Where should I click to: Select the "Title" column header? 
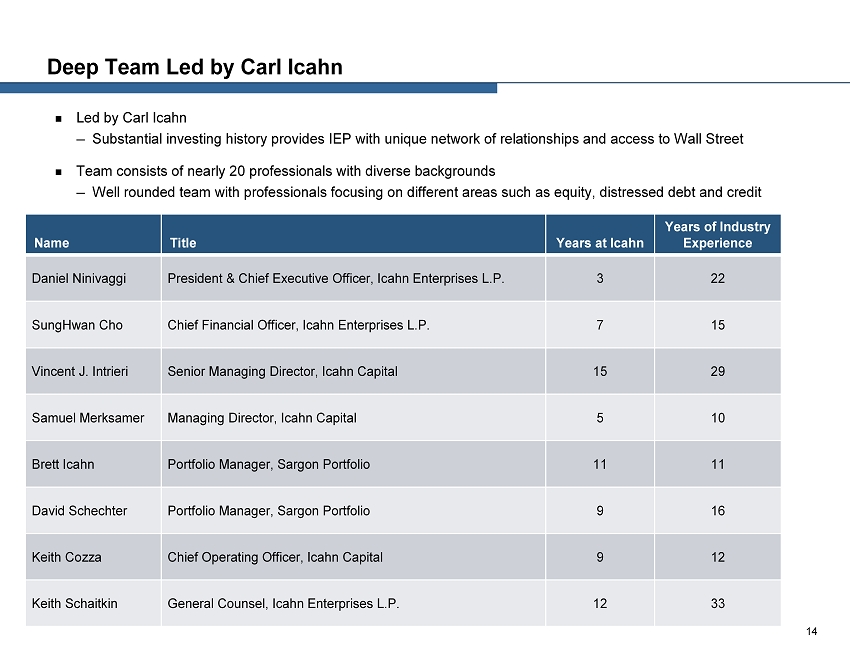click(x=183, y=242)
